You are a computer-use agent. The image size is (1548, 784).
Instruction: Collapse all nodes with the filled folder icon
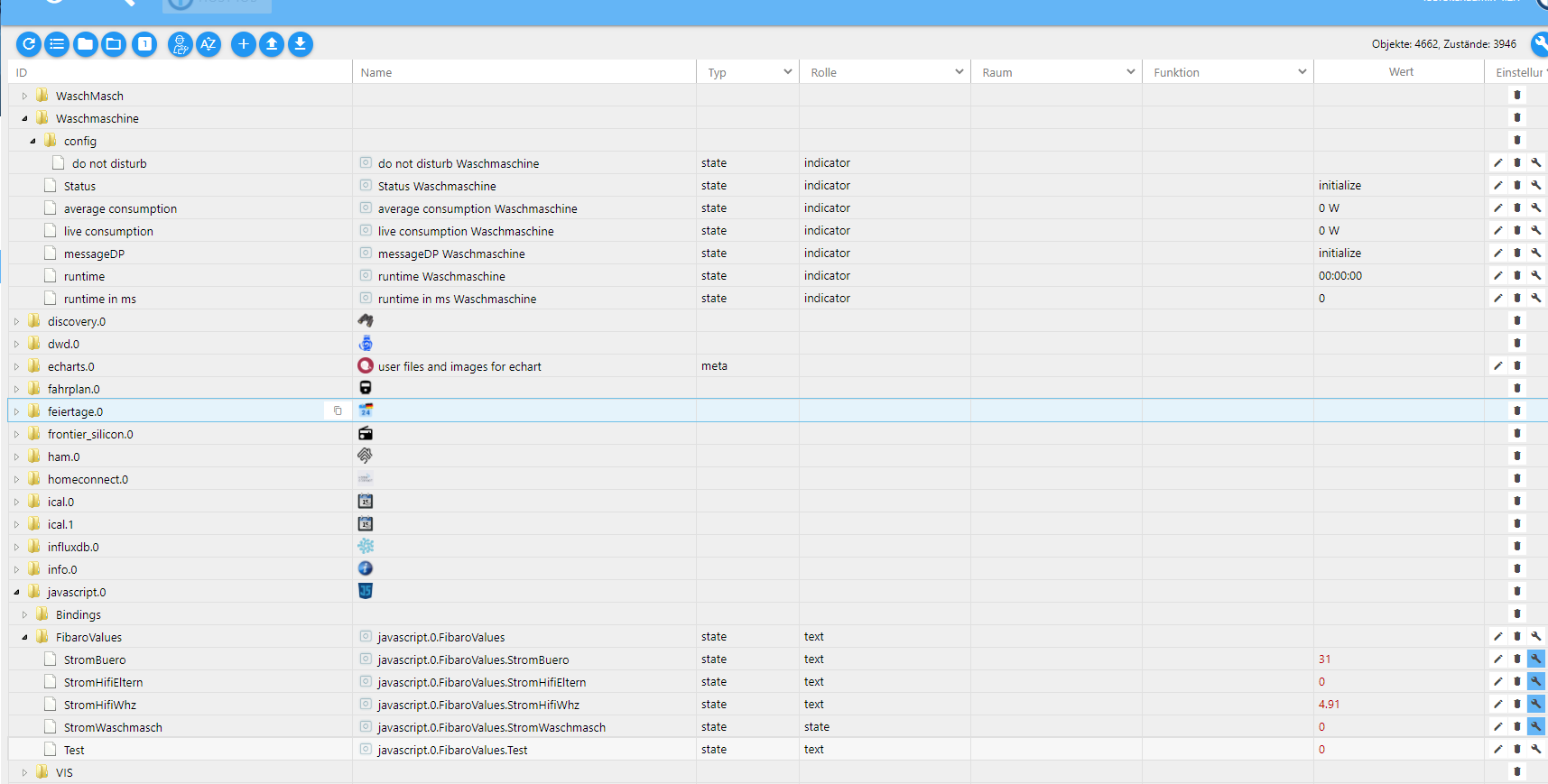pos(86,44)
